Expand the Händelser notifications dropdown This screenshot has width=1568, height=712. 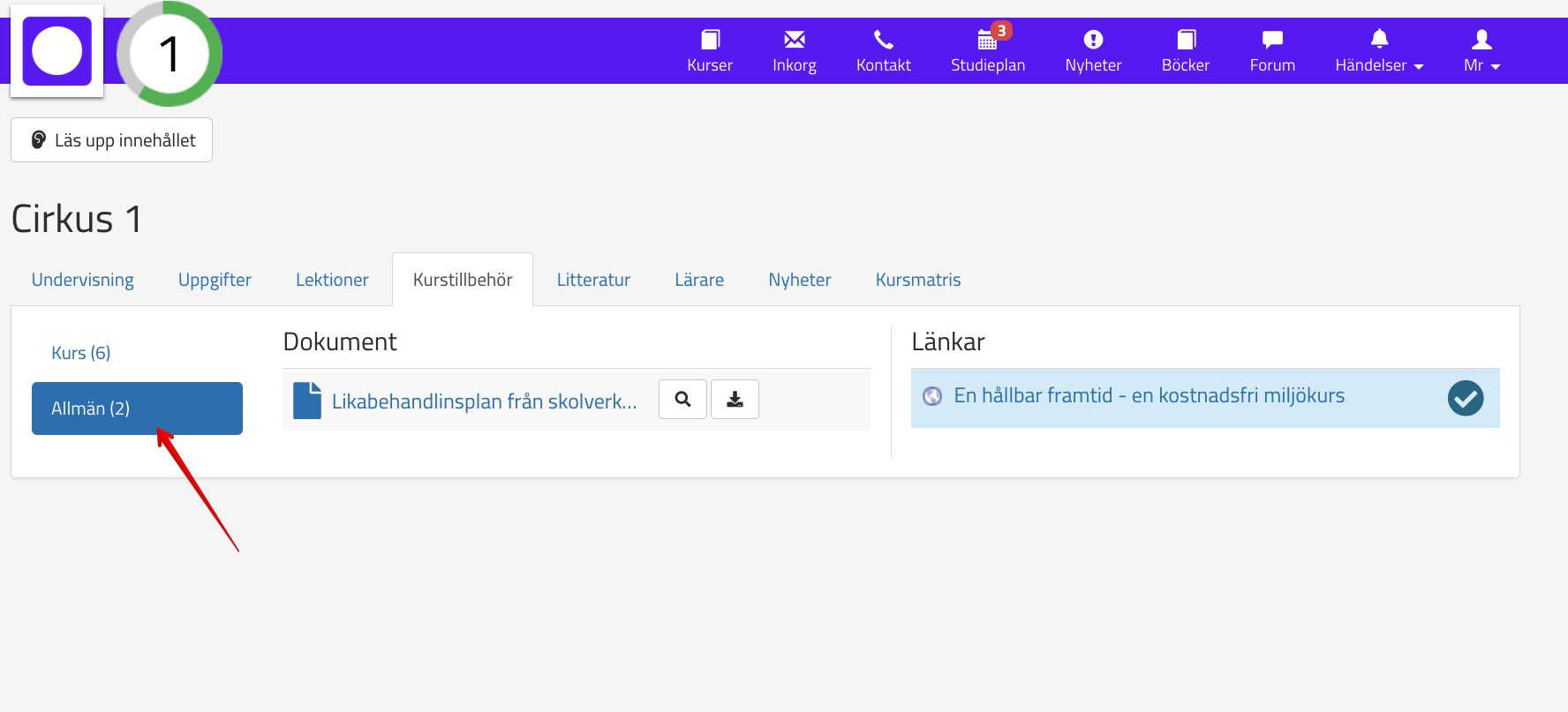pyautogui.click(x=1378, y=51)
